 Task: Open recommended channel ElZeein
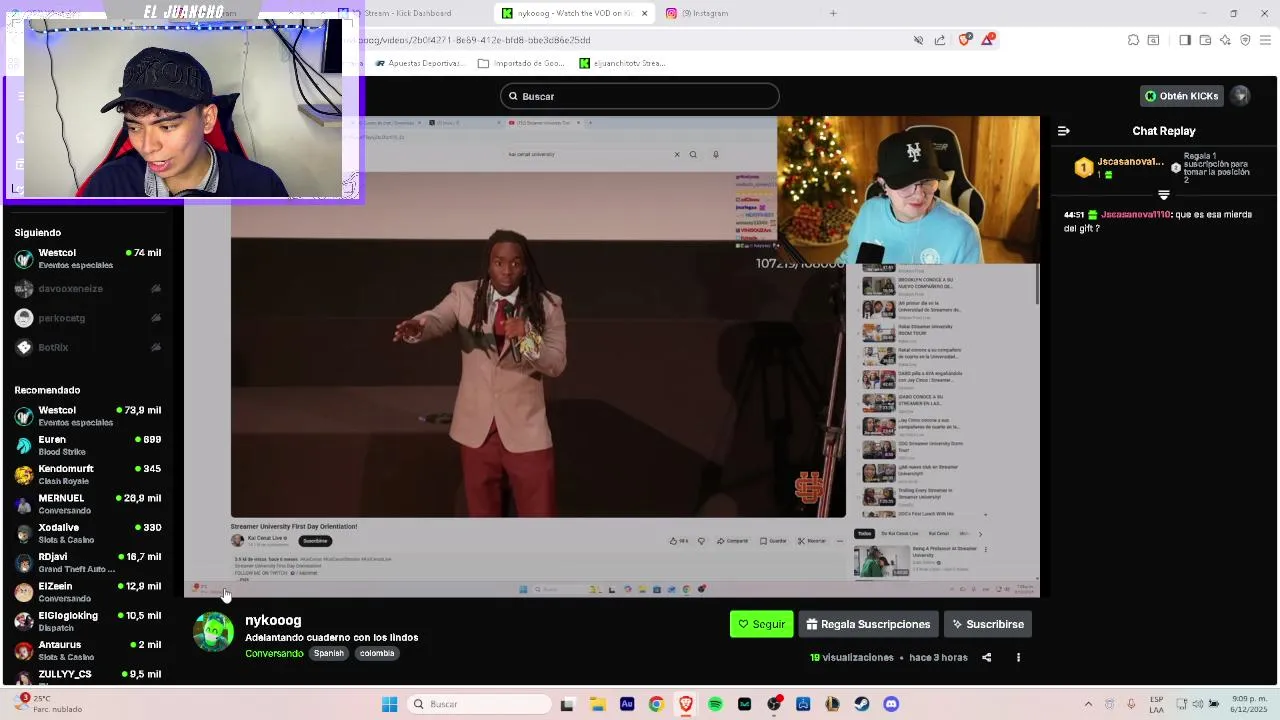[x=88, y=592]
